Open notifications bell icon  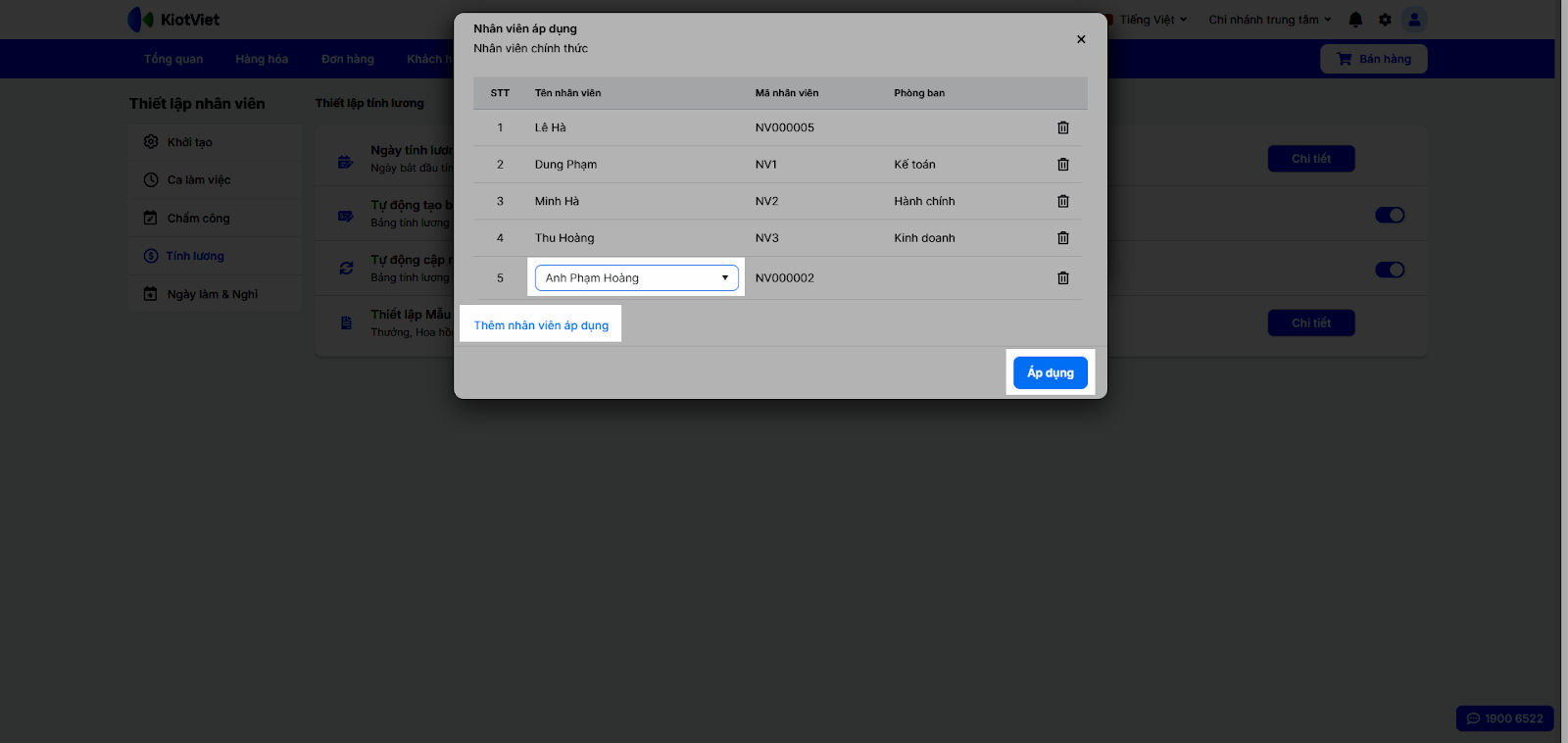coord(1355,20)
